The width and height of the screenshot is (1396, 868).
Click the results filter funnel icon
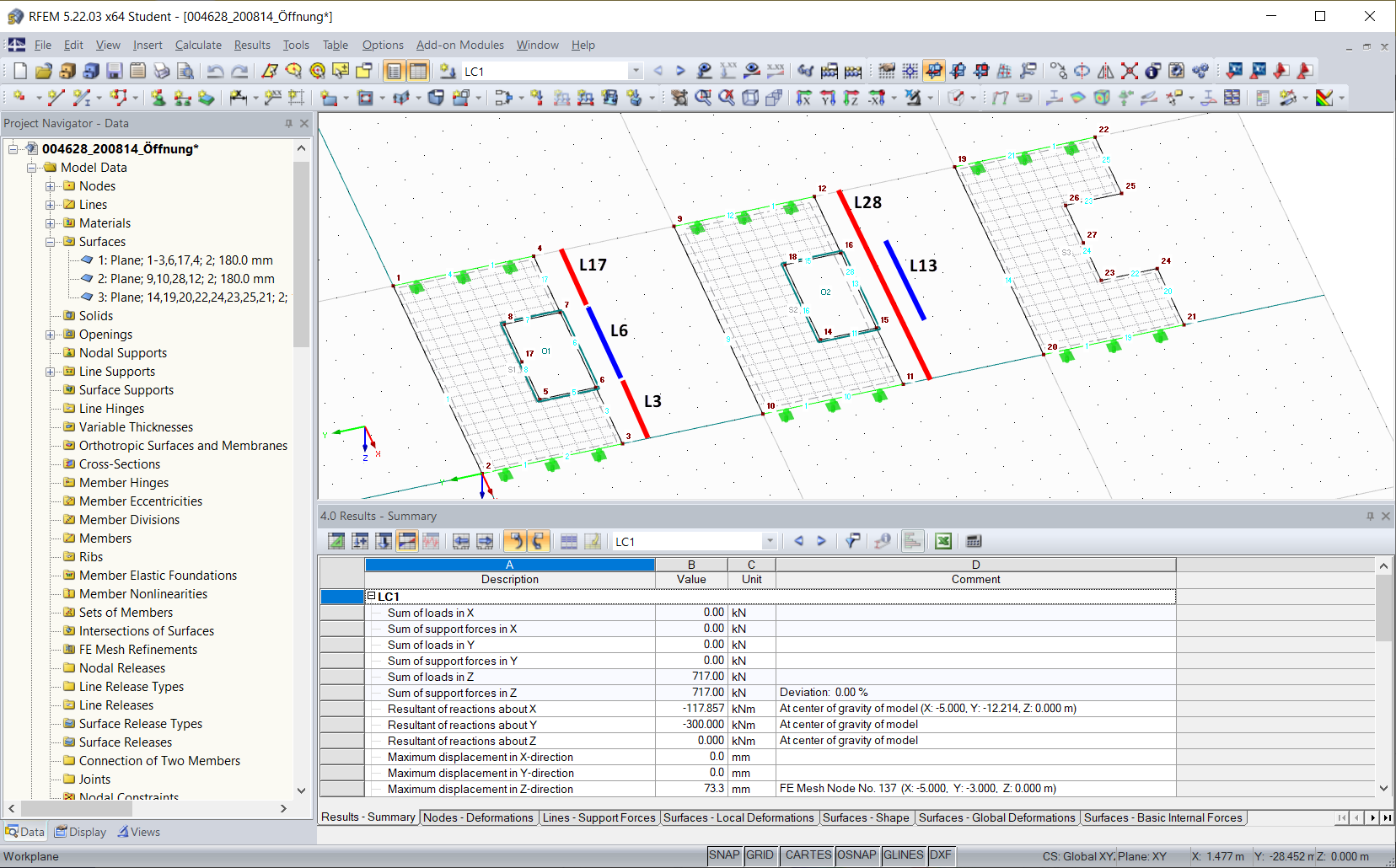[852, 541]
